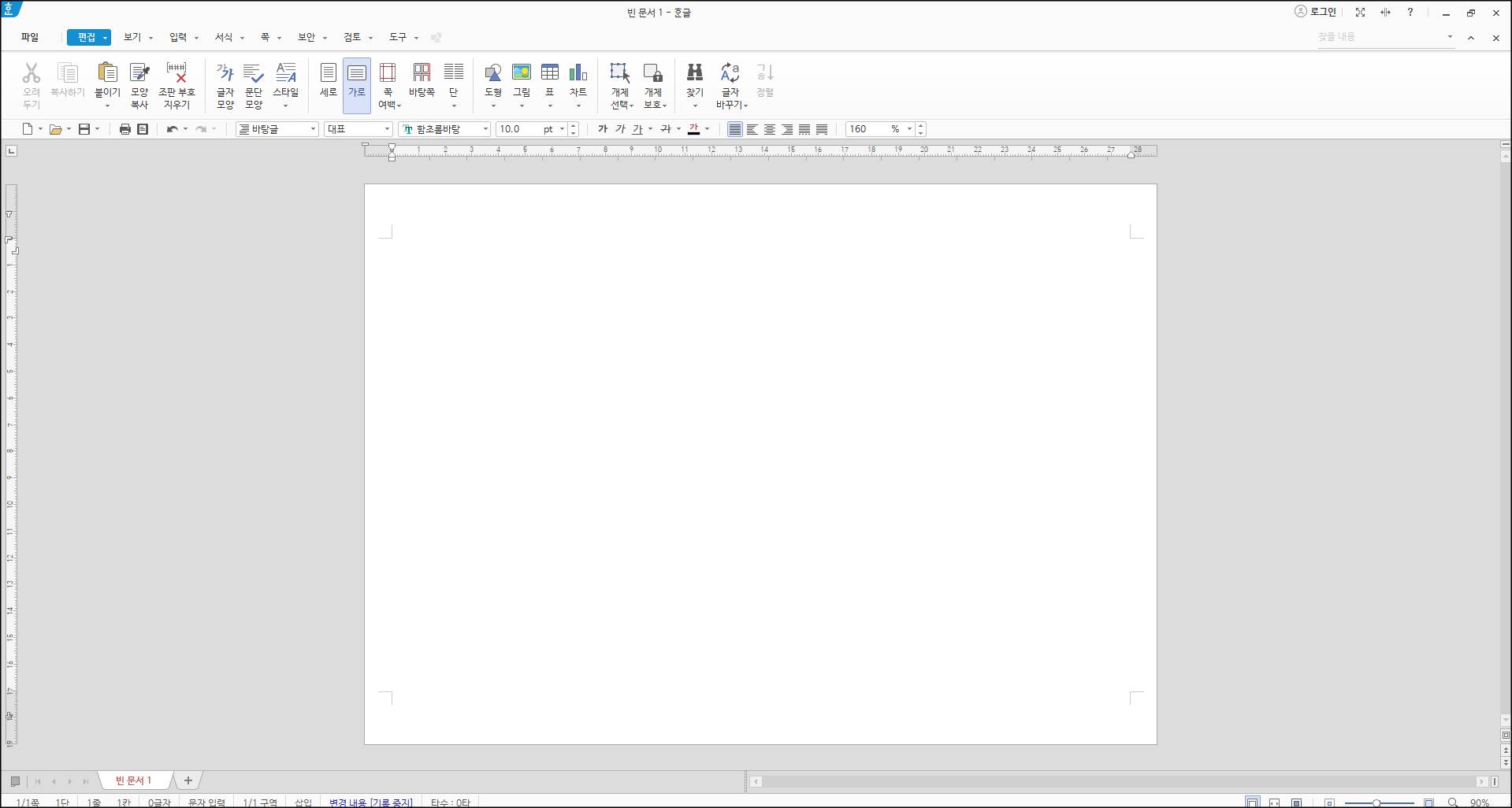Toggle underline 가 formatting
1512x808 pixels.
tap(637, 129)
